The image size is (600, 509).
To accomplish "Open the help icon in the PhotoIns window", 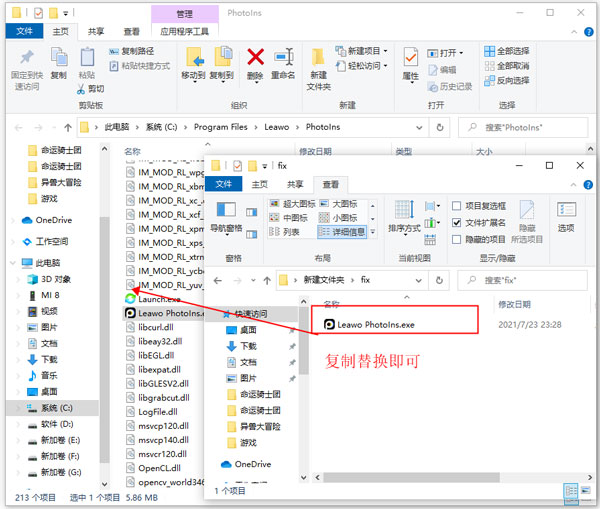I will coord(589,32).
